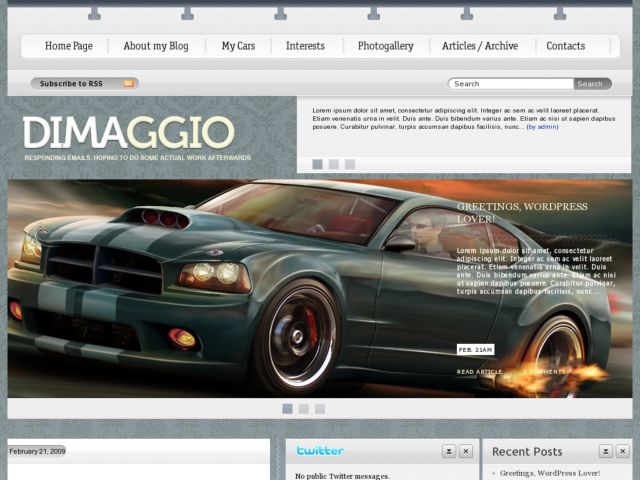Navigate to Articles / Archive
The height and width of the screenshot is (480, 640).
coord(480,46)
